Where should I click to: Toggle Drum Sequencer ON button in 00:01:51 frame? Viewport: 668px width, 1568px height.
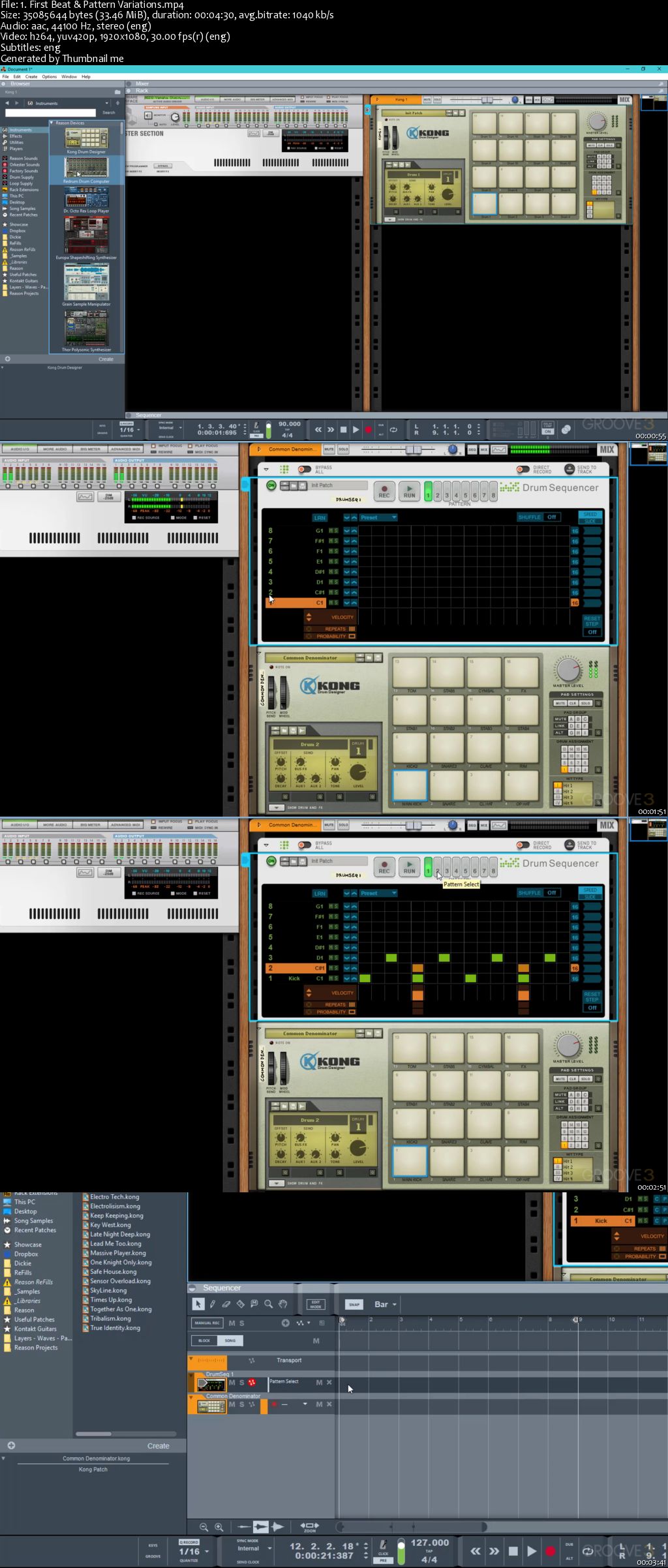pyautogui.click(x=271, y=485)
